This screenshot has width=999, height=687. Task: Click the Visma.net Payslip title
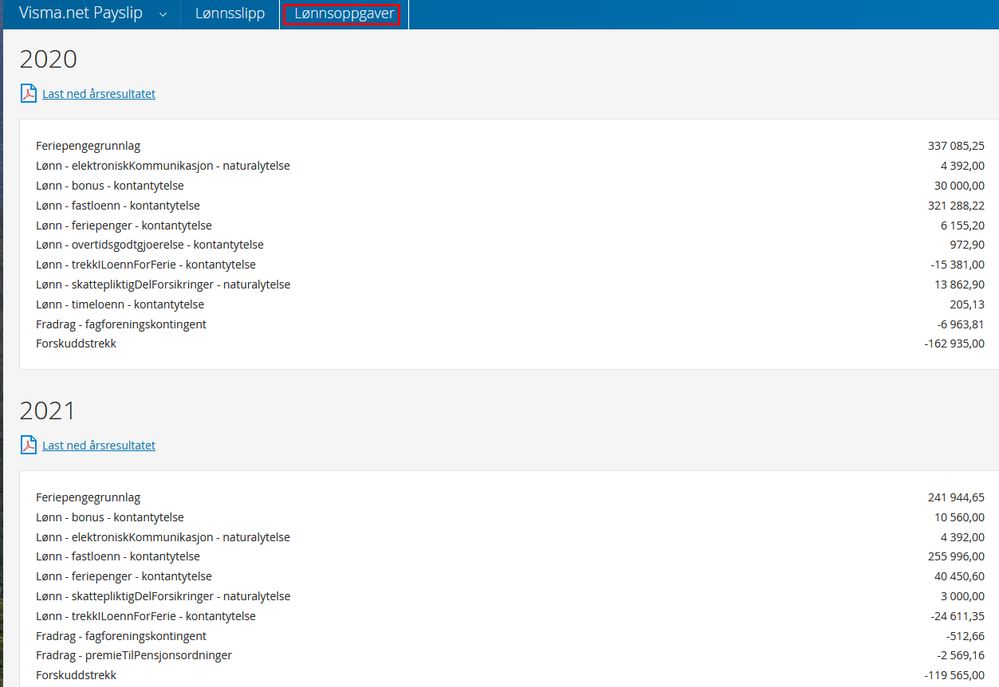(x=81, y=13)
